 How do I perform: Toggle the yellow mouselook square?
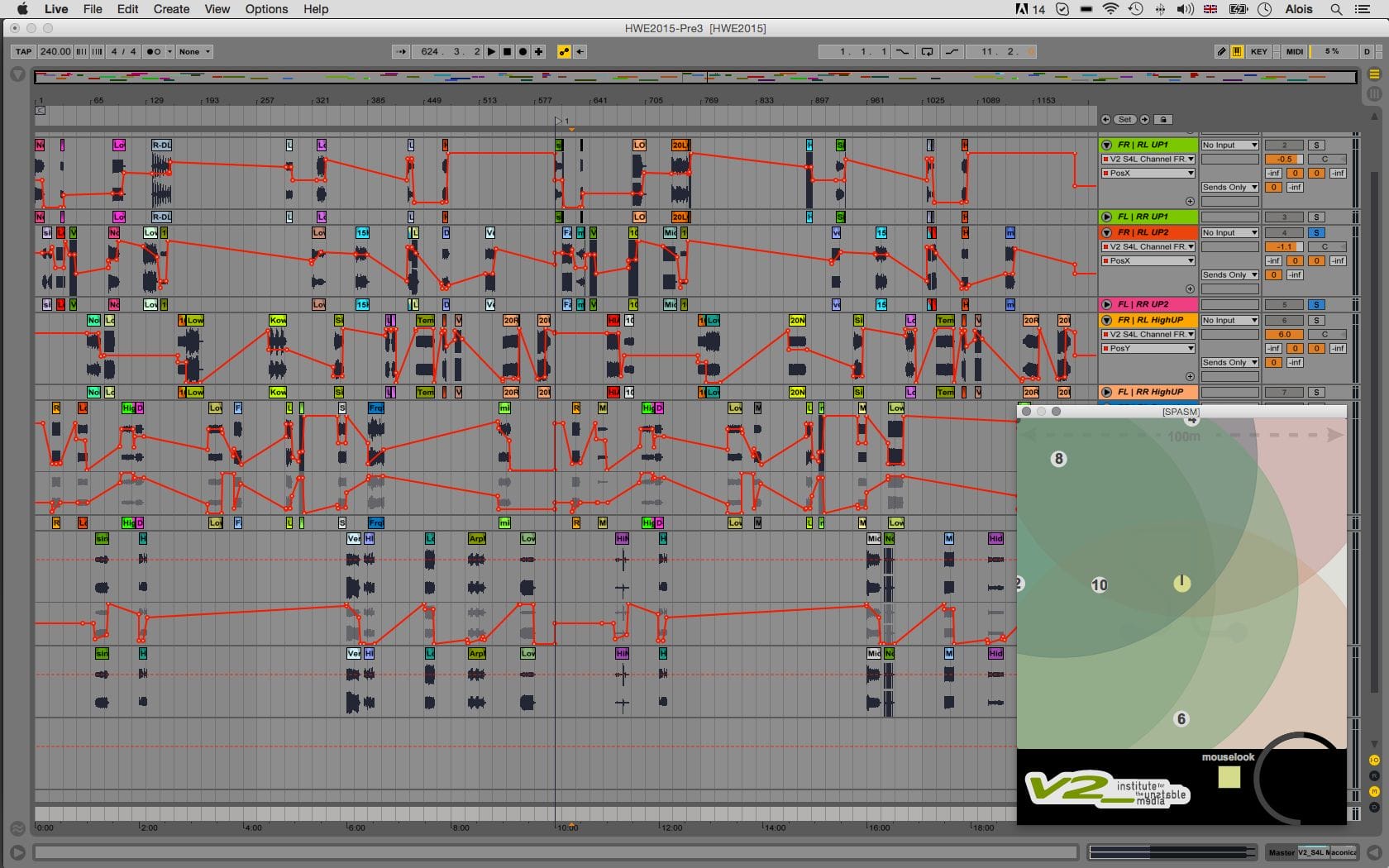(x=1229, y=777)
